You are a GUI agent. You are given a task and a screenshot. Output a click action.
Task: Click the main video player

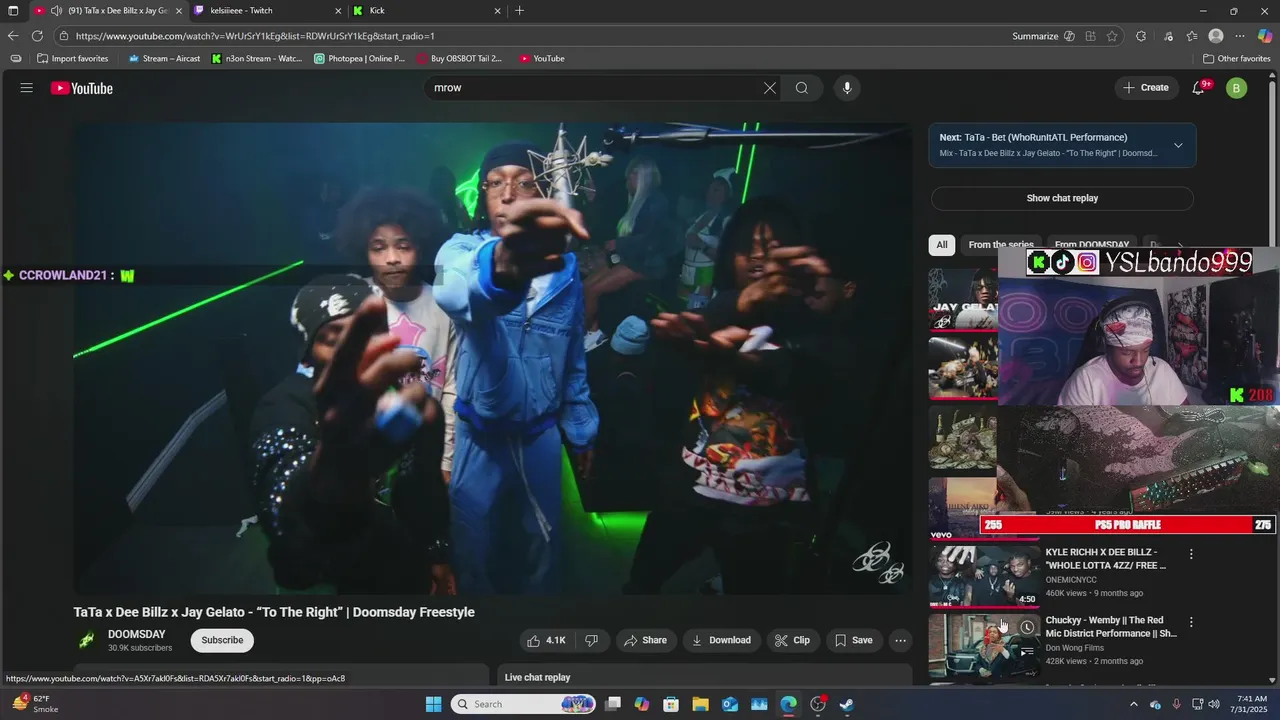click(x=492, y=358)
